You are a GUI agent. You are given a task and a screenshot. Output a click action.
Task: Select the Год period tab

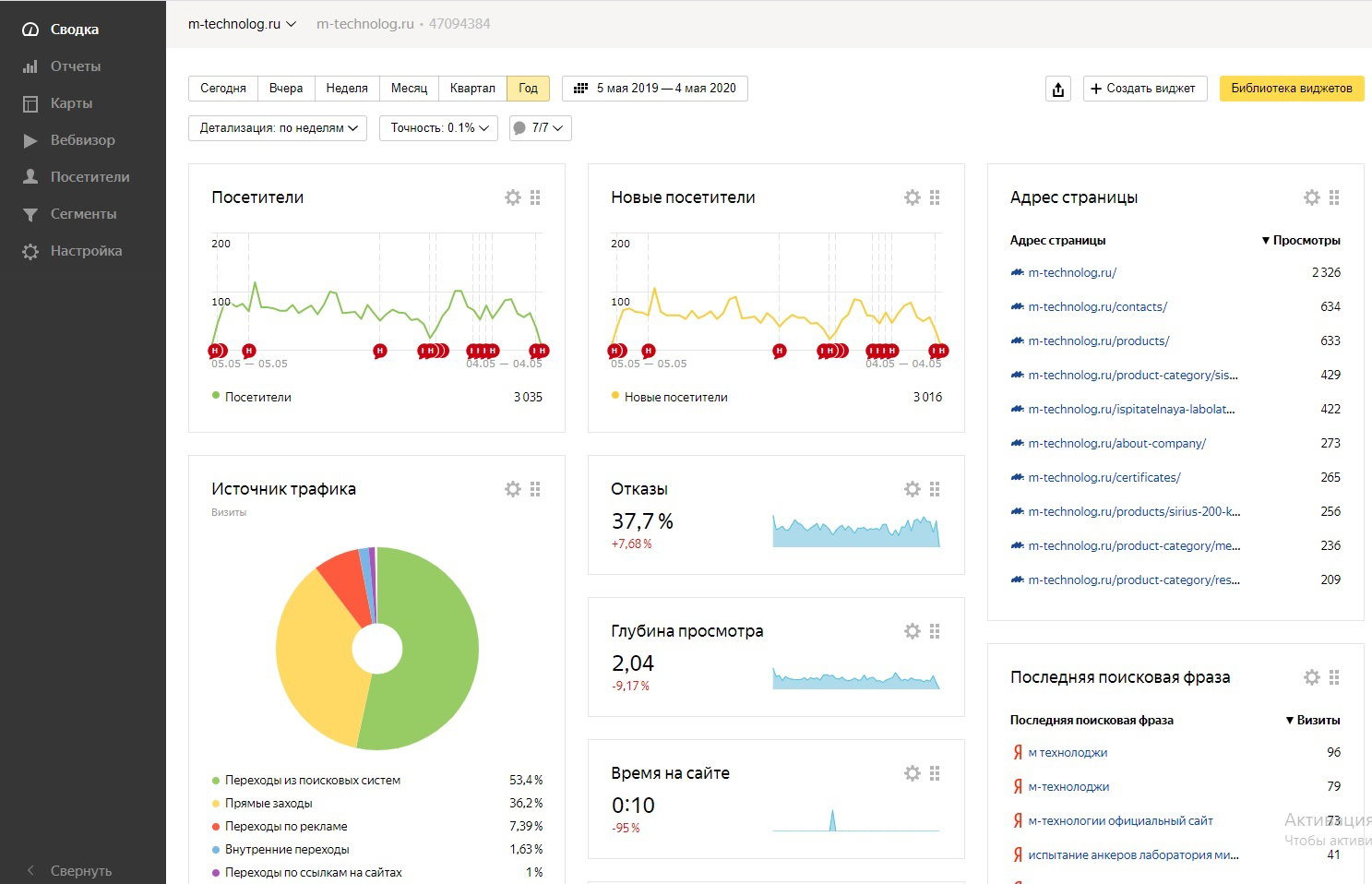(x=529, y=89)
